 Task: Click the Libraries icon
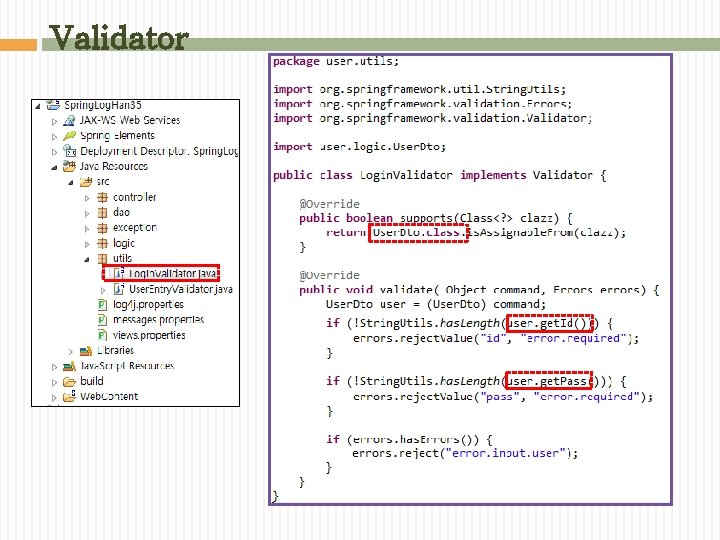pyautogui.click(x=86, y=351)
